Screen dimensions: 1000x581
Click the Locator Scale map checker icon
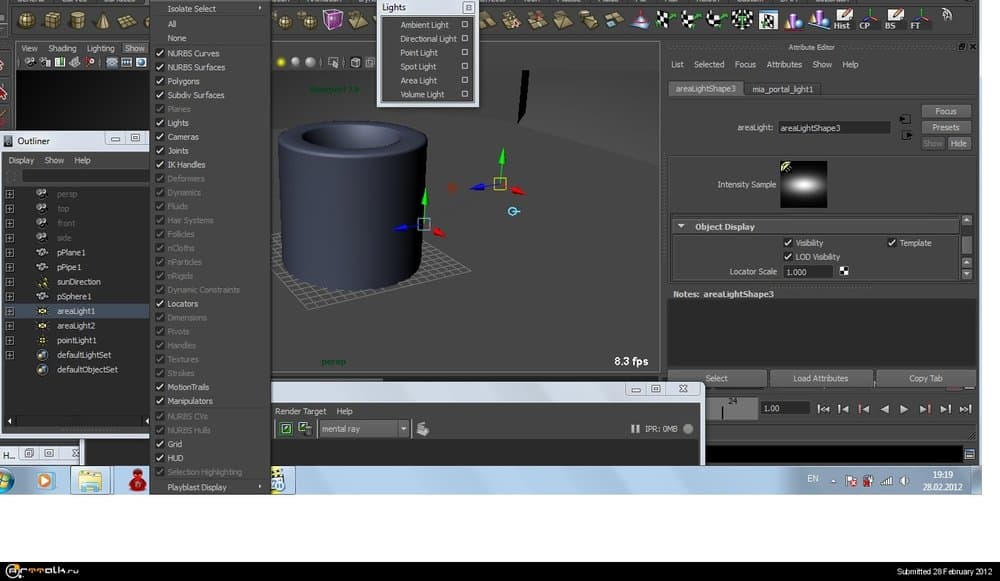[x=843, y=272]
